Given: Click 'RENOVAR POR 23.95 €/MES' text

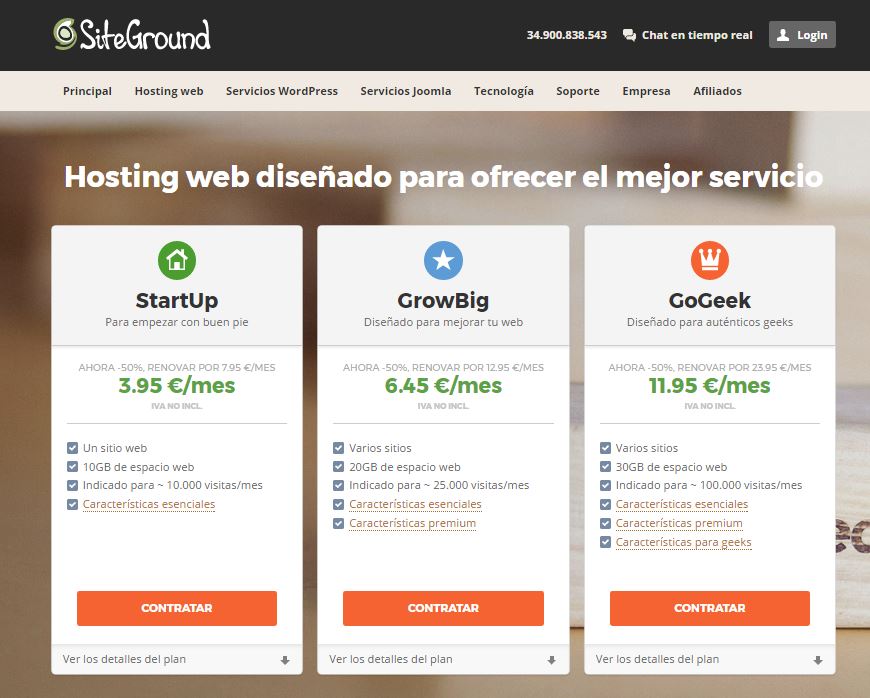Looking at the screenshot, I should point(744,367).
